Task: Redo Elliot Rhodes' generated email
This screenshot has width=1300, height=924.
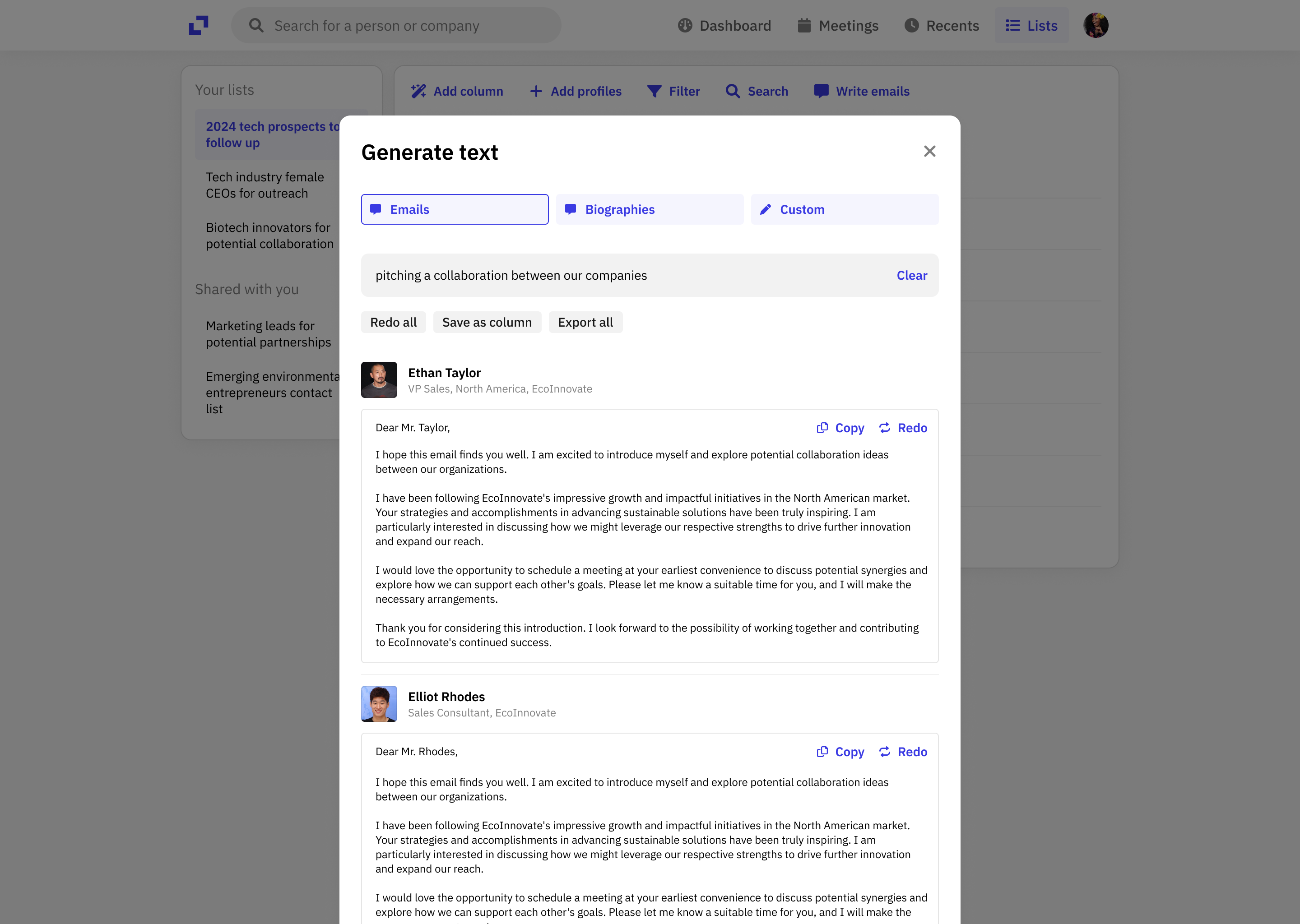Action: [x=903, y=752]
